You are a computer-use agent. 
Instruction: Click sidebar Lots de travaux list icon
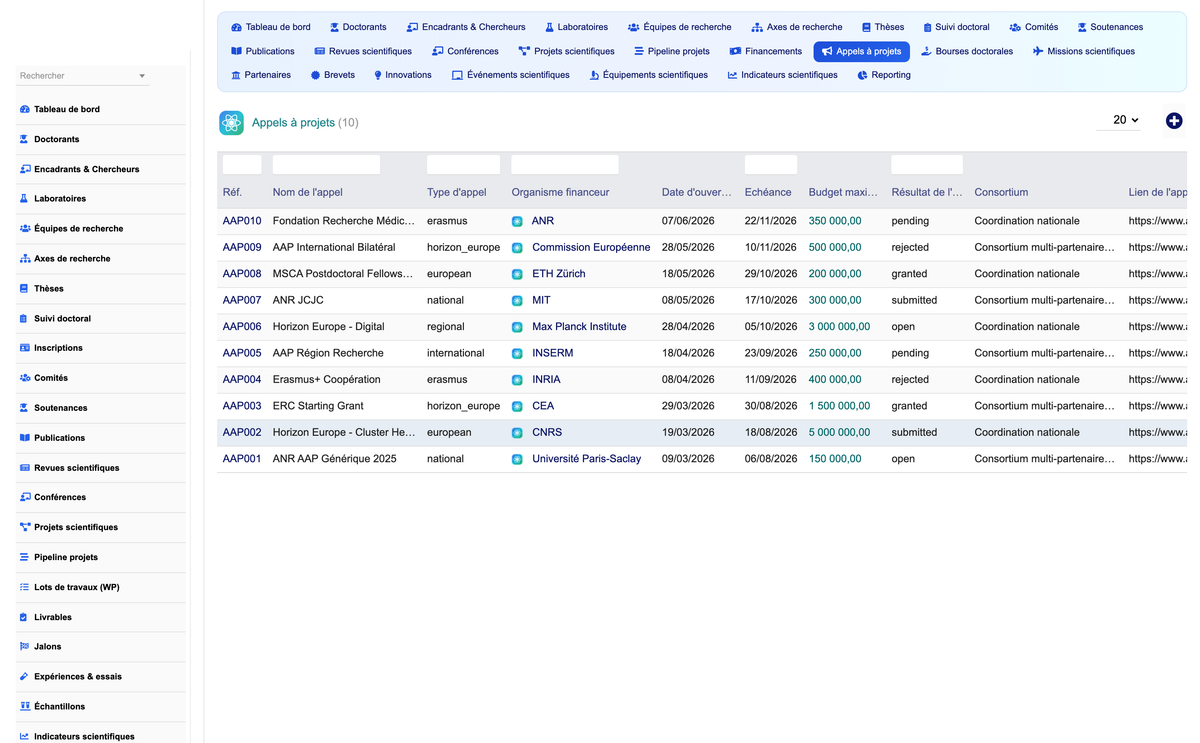pyautogui.click(x=25, y=587)
